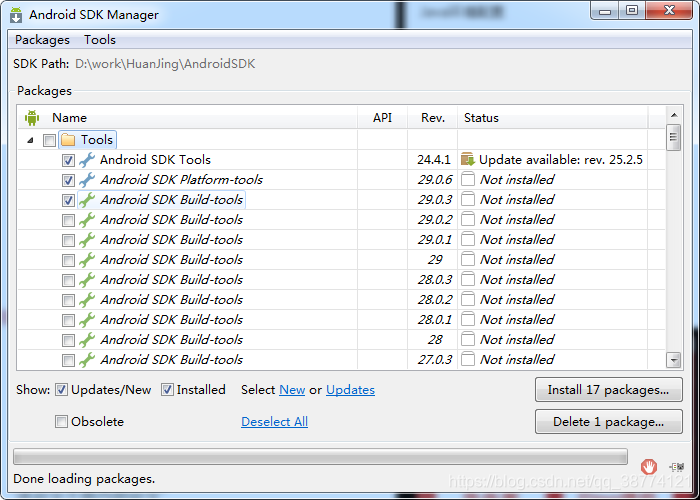
Task: Click the Tools folder label
Action: click(97, 140)
